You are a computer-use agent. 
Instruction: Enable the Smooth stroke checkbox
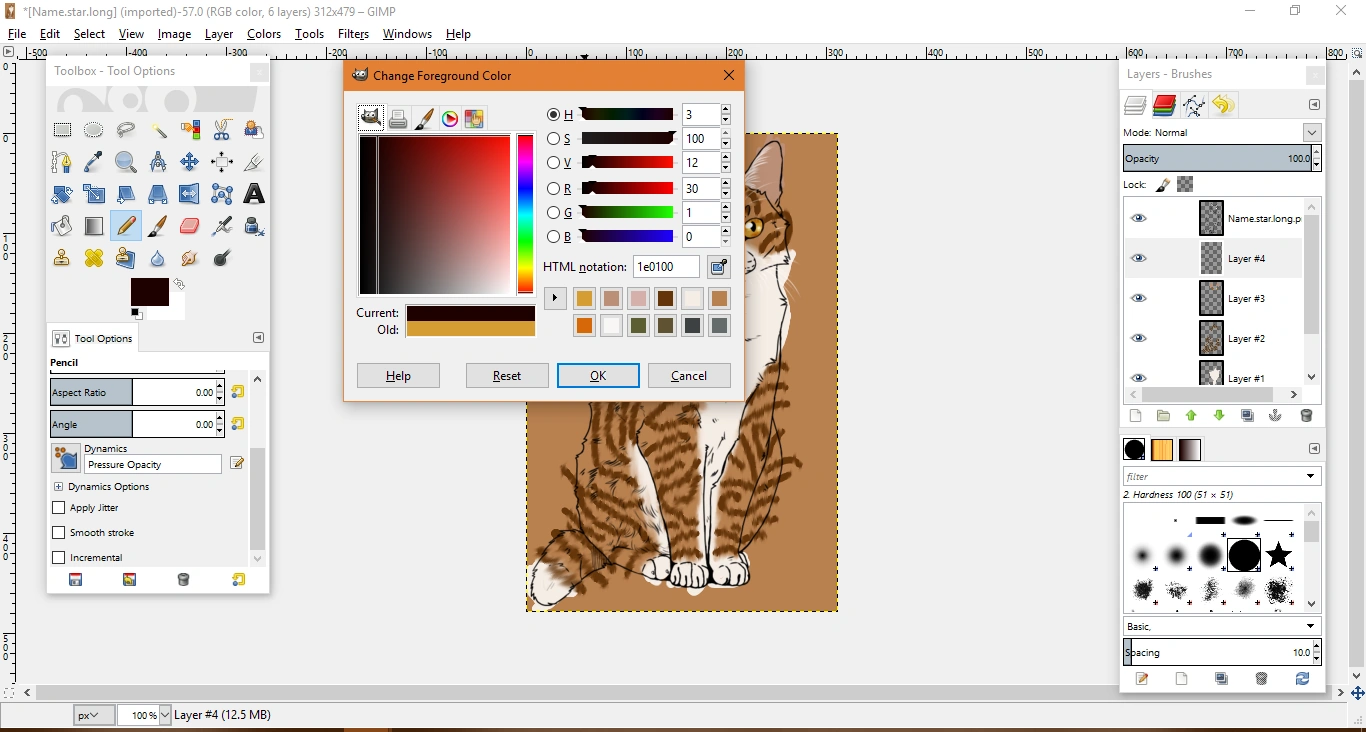58,533
